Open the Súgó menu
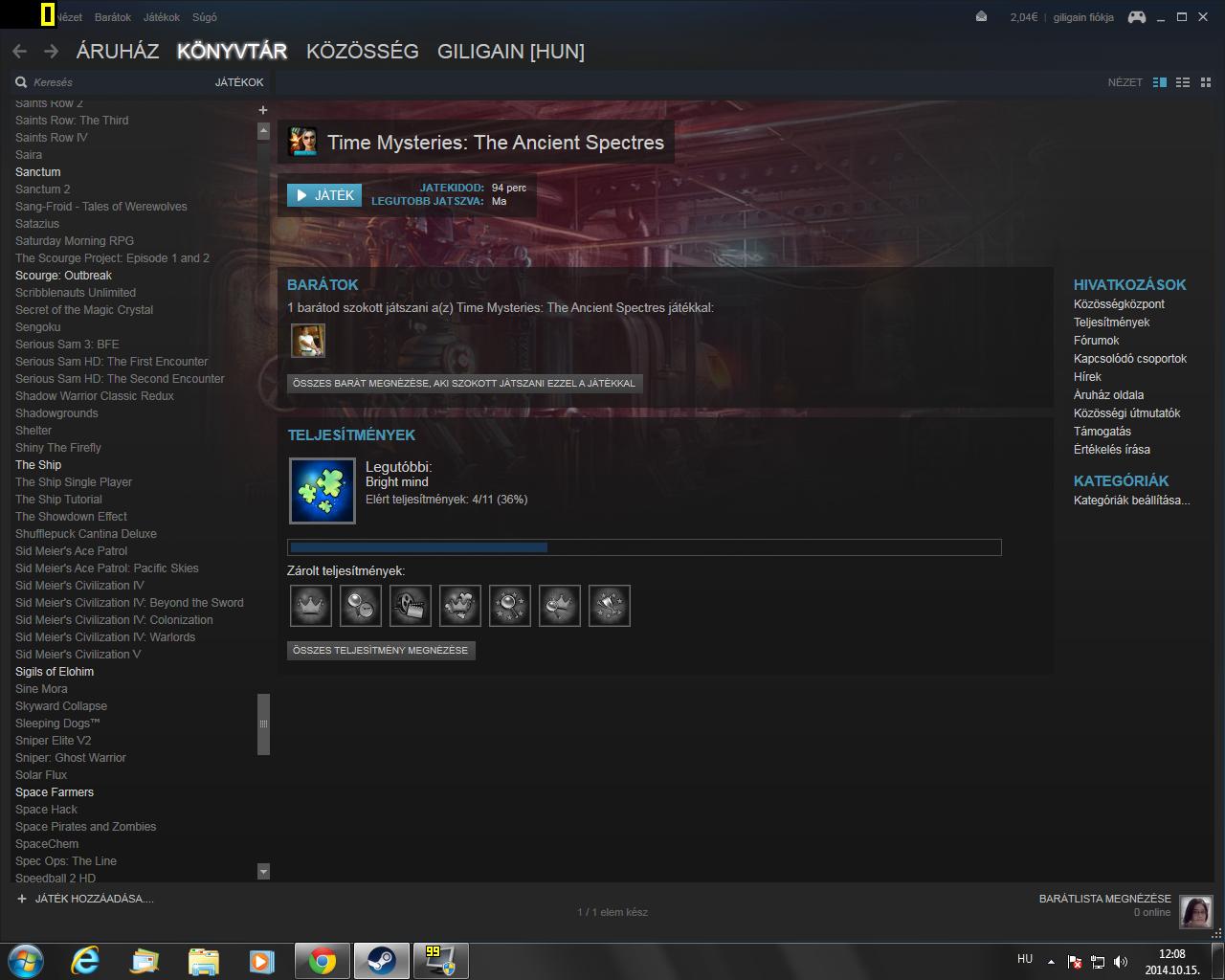This screenshot has height=980, width=1225. click(x=204, y=17)
